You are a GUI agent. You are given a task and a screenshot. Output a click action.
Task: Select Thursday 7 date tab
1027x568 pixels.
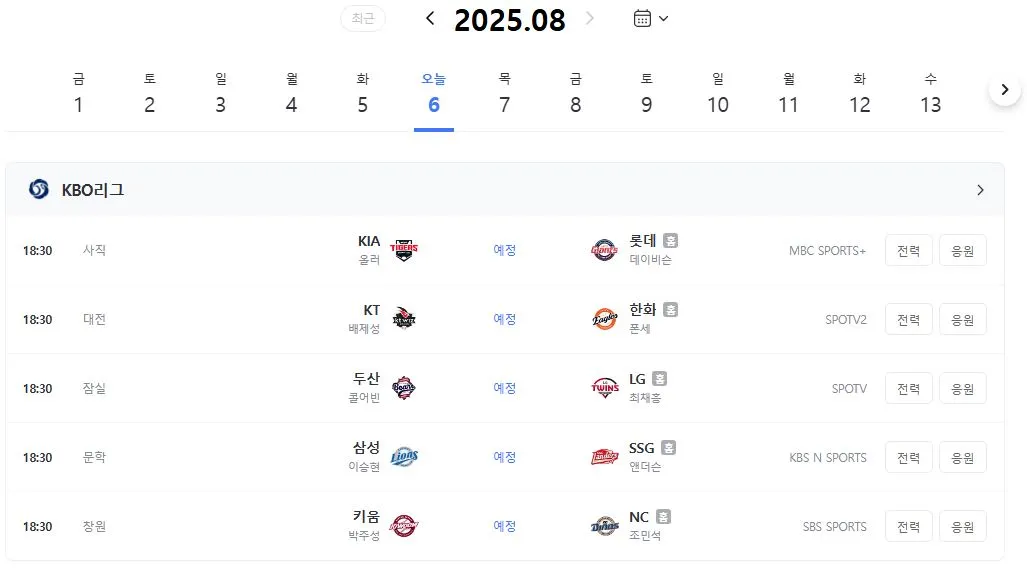click(x=504, y=94)
